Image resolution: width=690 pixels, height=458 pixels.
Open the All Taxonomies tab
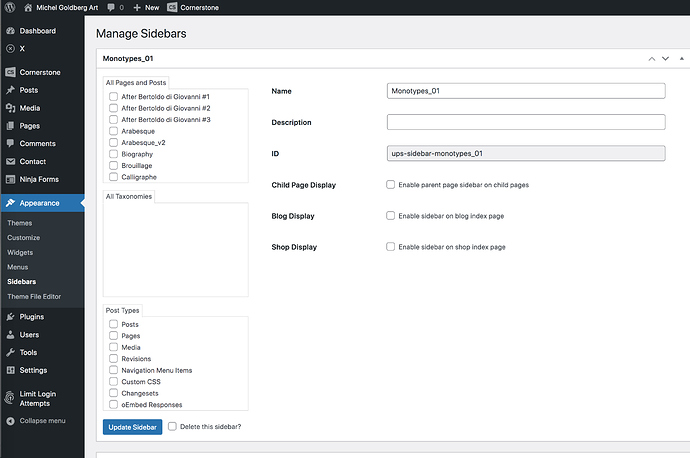click(x=128, y=197)
